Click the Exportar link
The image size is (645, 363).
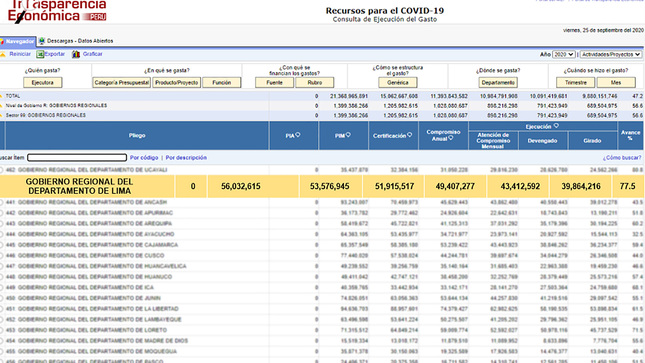coord(55,54)
